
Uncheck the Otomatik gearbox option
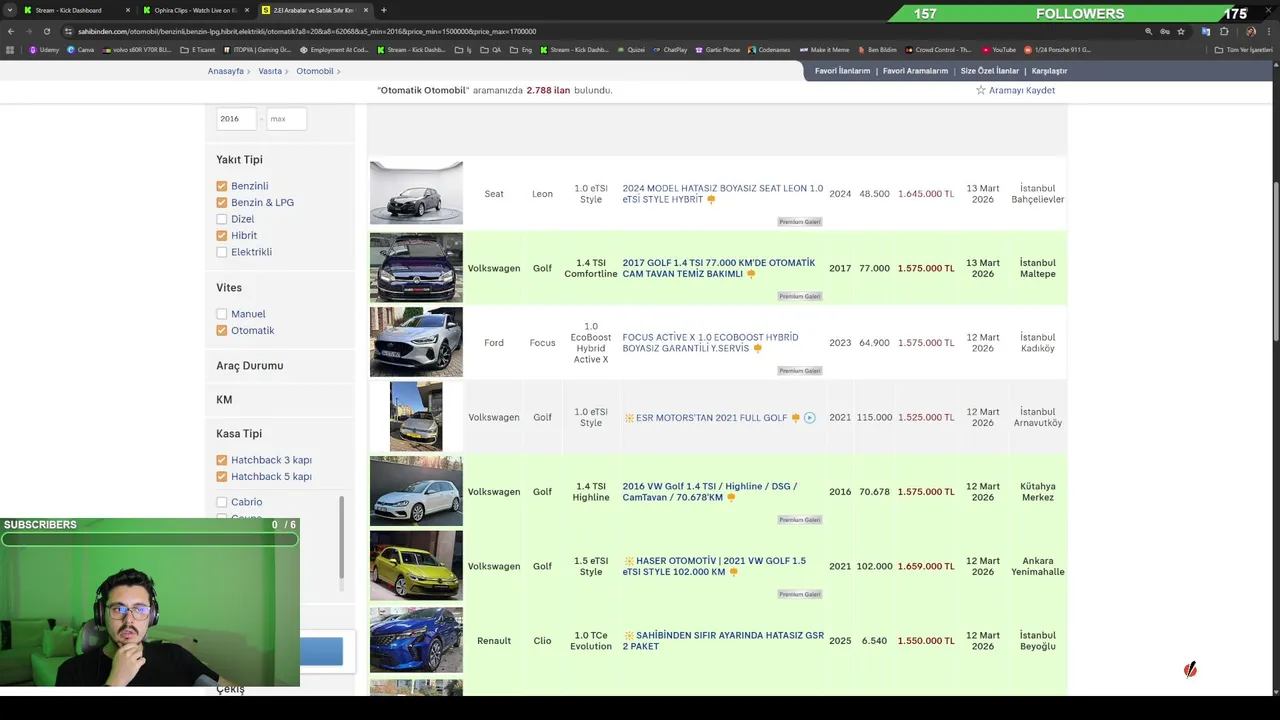pos(221,331)
